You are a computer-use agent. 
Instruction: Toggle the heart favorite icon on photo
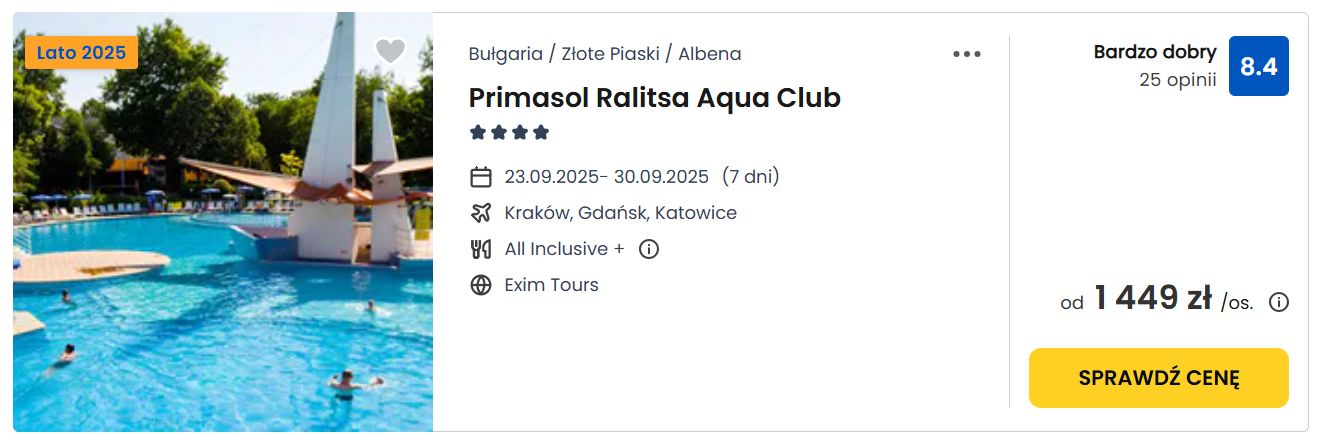pyautogui.click(x=390, y=51)
